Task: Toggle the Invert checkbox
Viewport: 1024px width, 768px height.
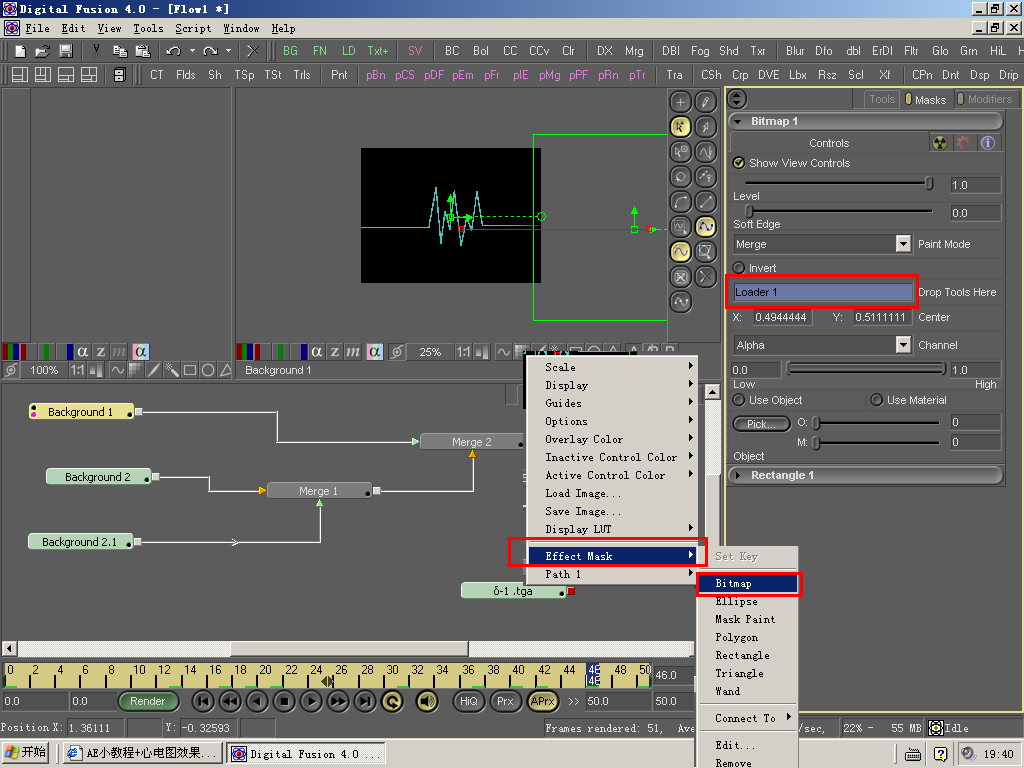Action: point(739,268)
